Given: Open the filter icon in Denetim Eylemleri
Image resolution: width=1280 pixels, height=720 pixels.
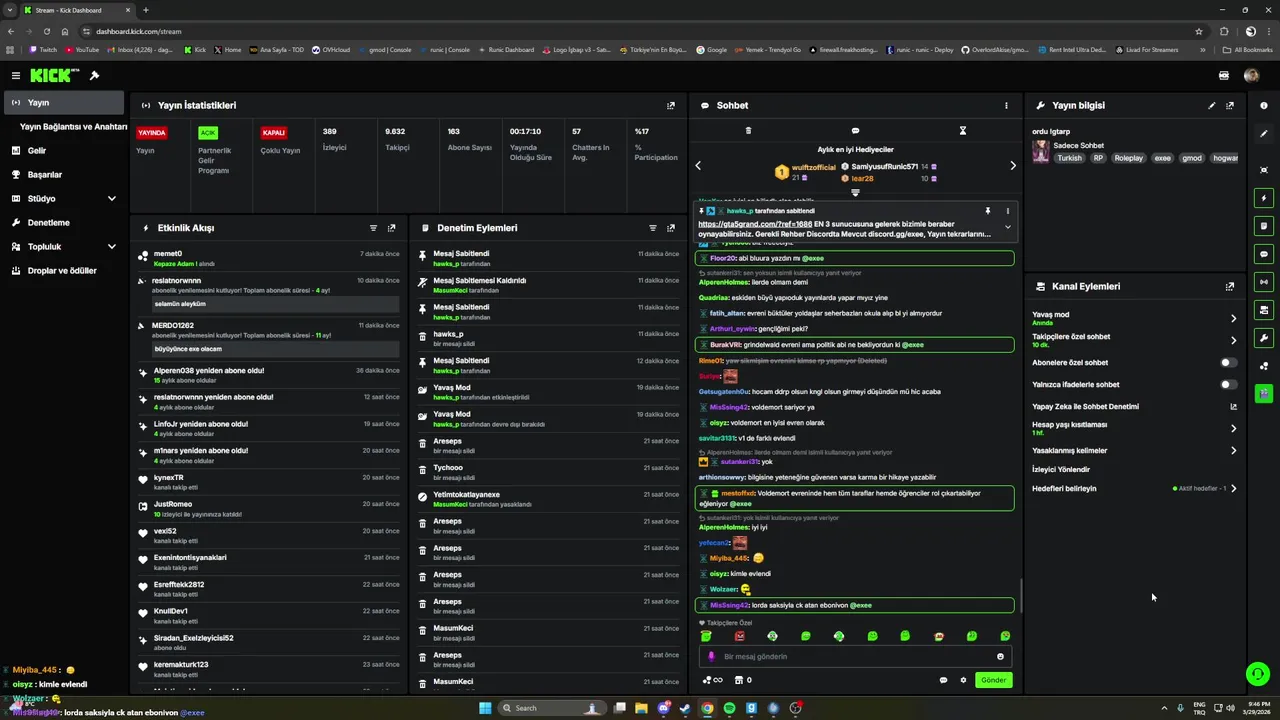Looking at the screenshot, I should [x=653, y=228].
